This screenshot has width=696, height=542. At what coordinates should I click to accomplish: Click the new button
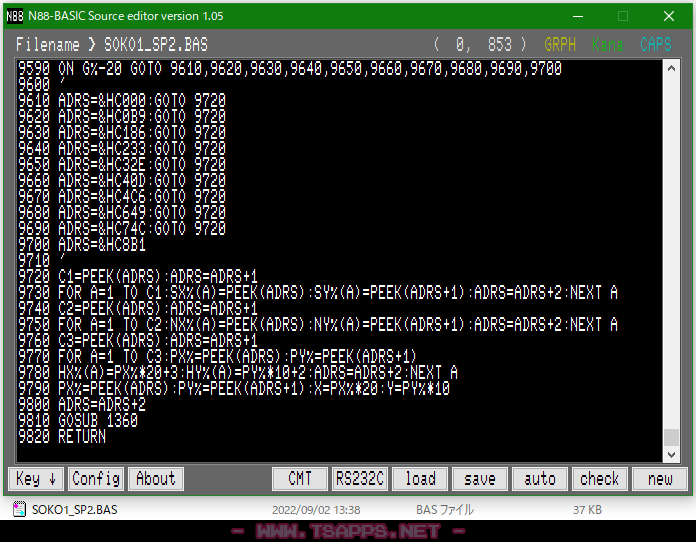click(x=660, y=479)
